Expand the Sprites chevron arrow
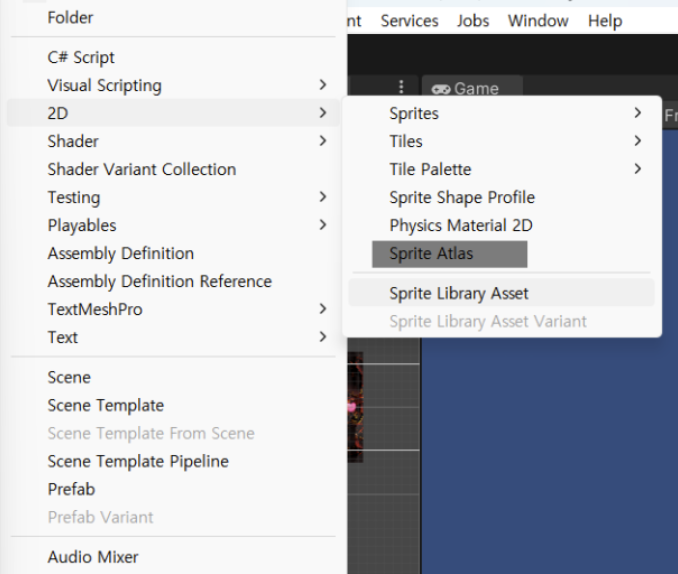 click(x=638, y=113)
